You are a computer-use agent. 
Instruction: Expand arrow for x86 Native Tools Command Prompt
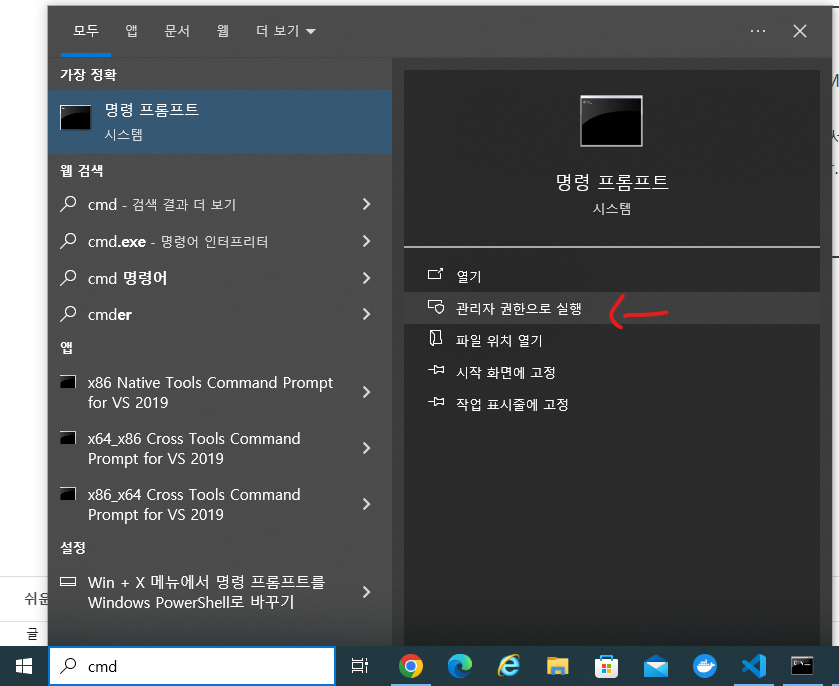coord(367,392)
